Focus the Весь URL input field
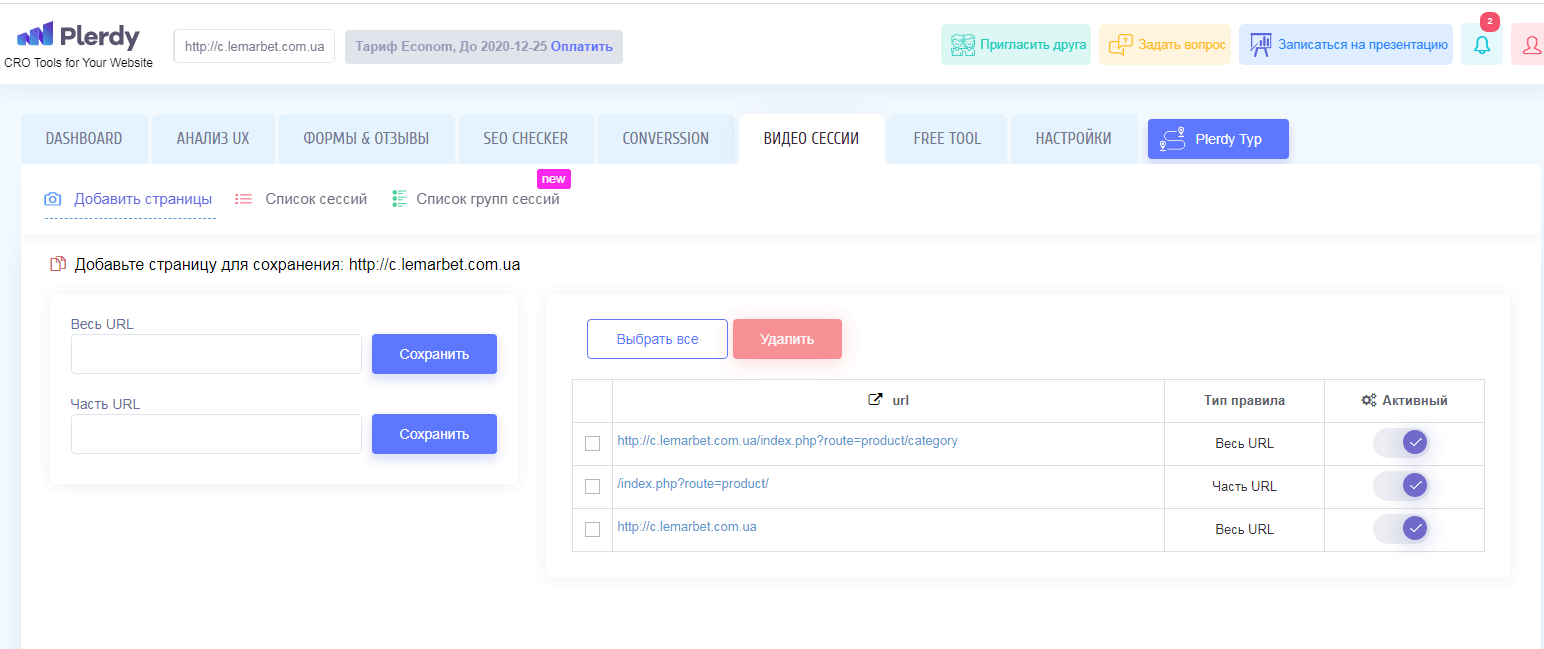 [x=216, y=354]
